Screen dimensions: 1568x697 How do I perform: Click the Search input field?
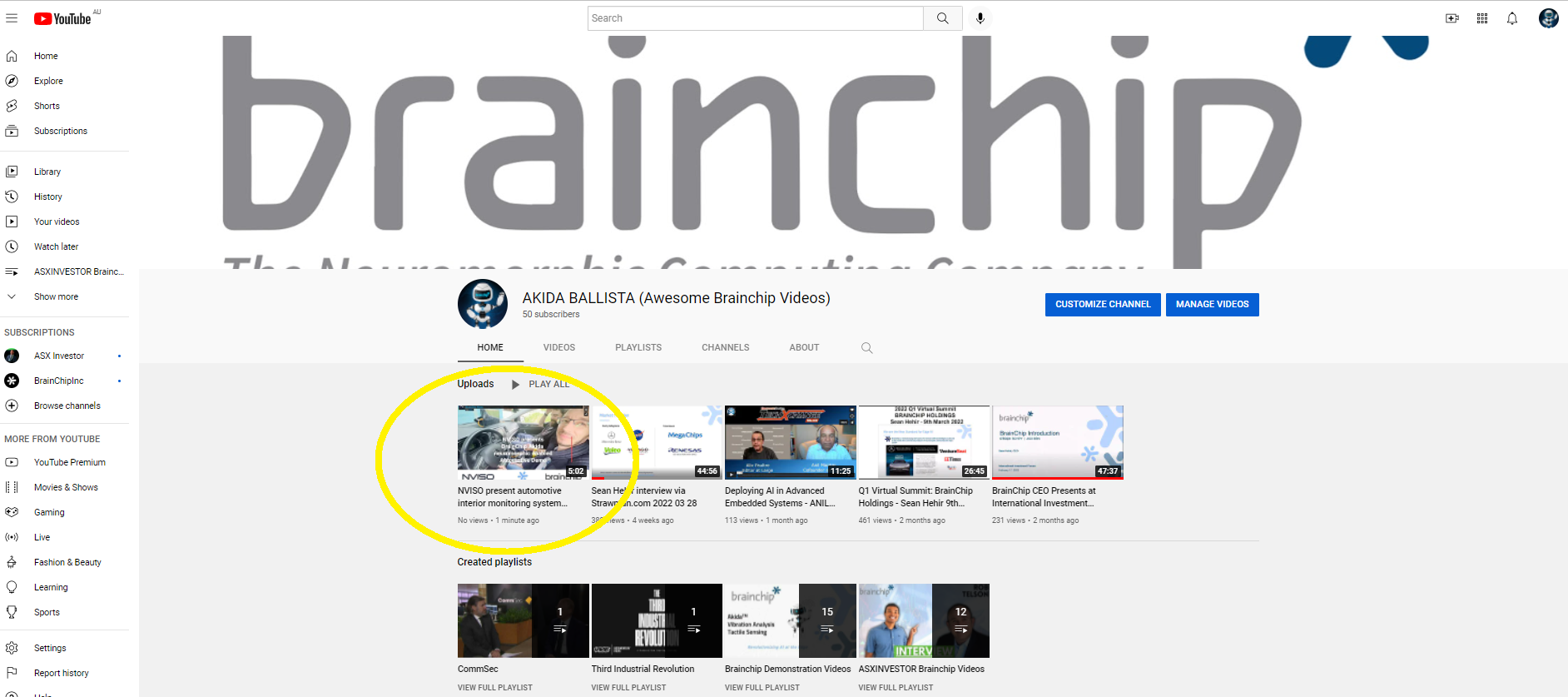pyautogui.click(x=755, y=18)
